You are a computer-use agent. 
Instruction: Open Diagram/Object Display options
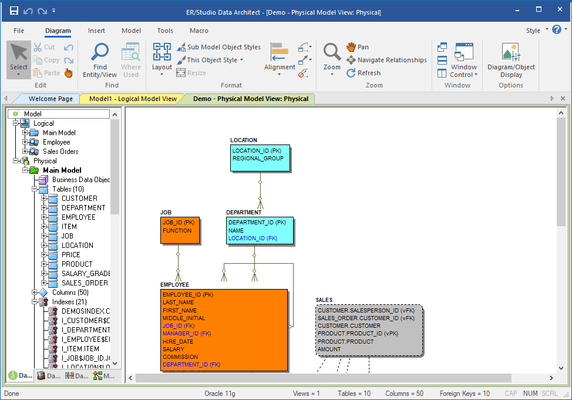[x=511, y=60]
